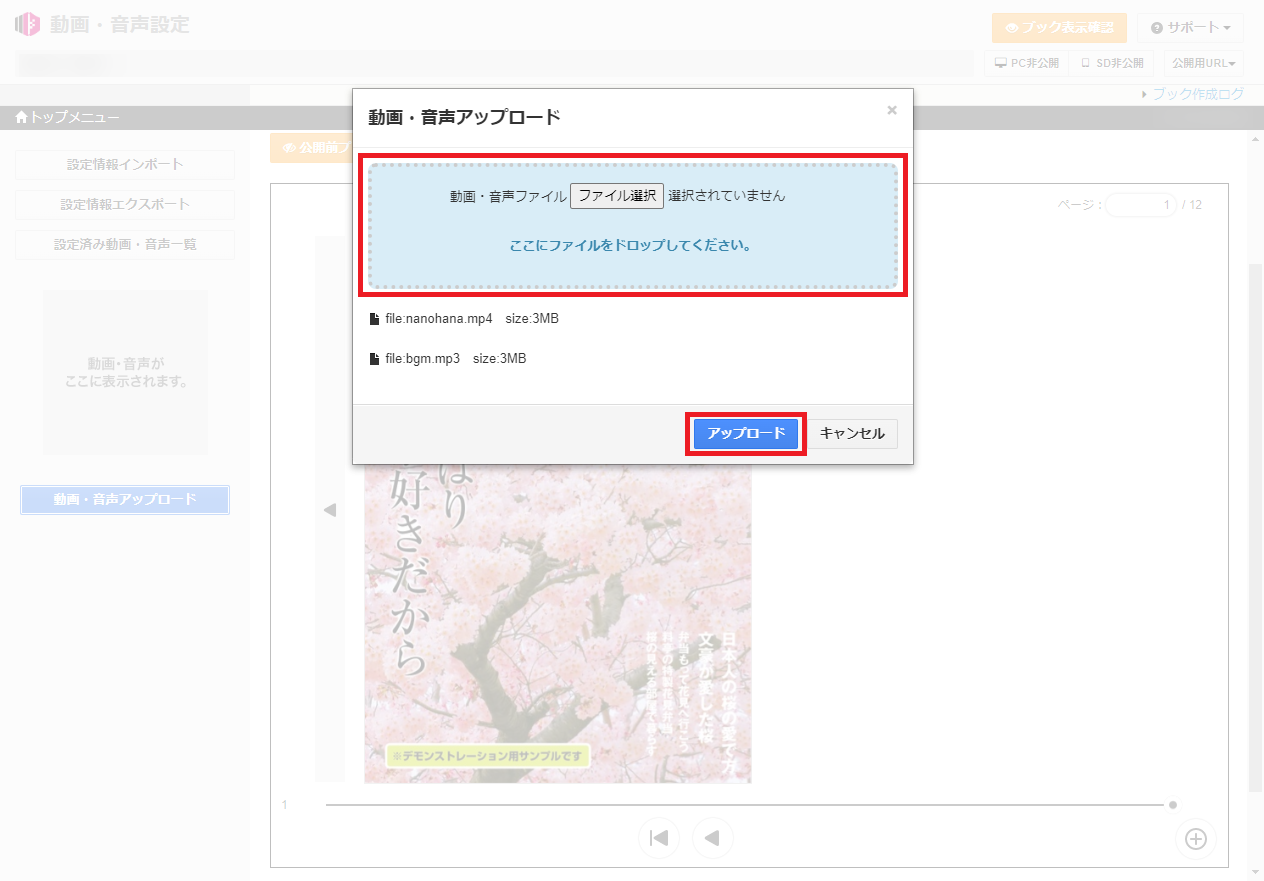Click the ブック表示確認 eye button
The height and width of the screenshot is (881, 1264).
click(1059, 28)
